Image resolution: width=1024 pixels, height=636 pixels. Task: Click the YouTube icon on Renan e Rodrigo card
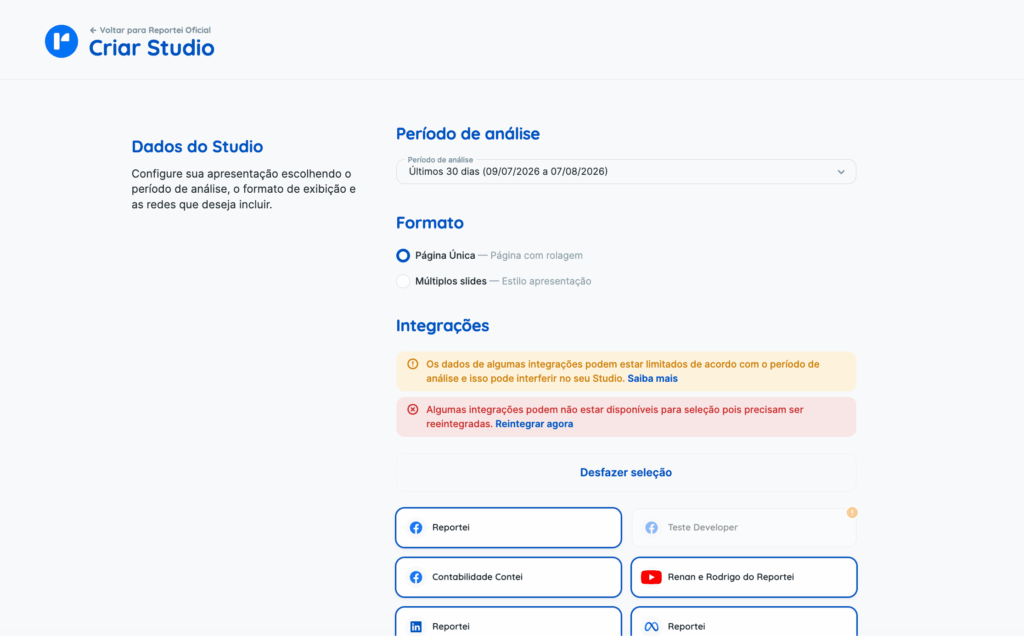click(x=651, y=577)
